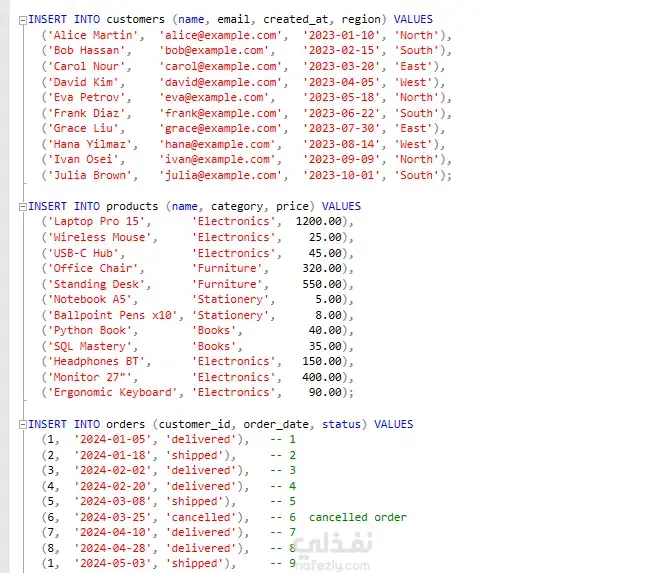Screen dimensions: 665x573
Task: Click the 'Monitor 27"' product name
Action: click(x=89, y=377)
